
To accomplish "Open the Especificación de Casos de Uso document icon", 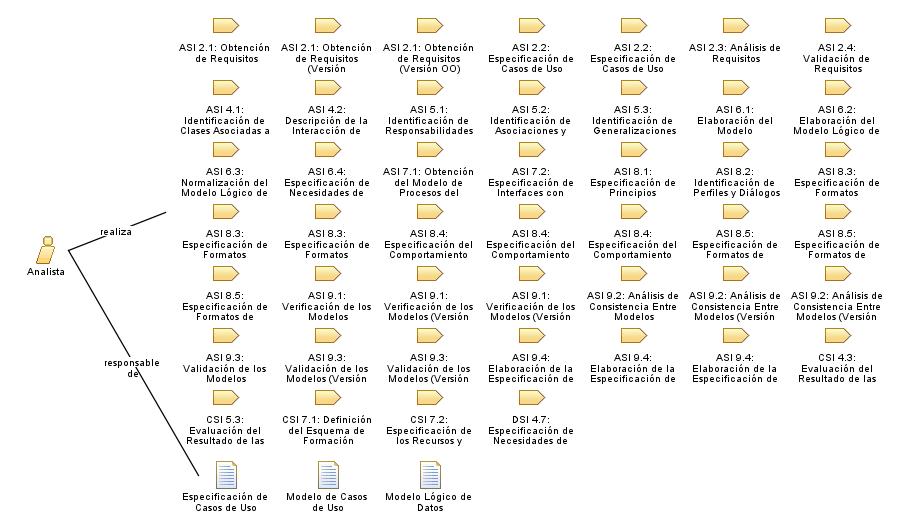I will pos(225,474).
